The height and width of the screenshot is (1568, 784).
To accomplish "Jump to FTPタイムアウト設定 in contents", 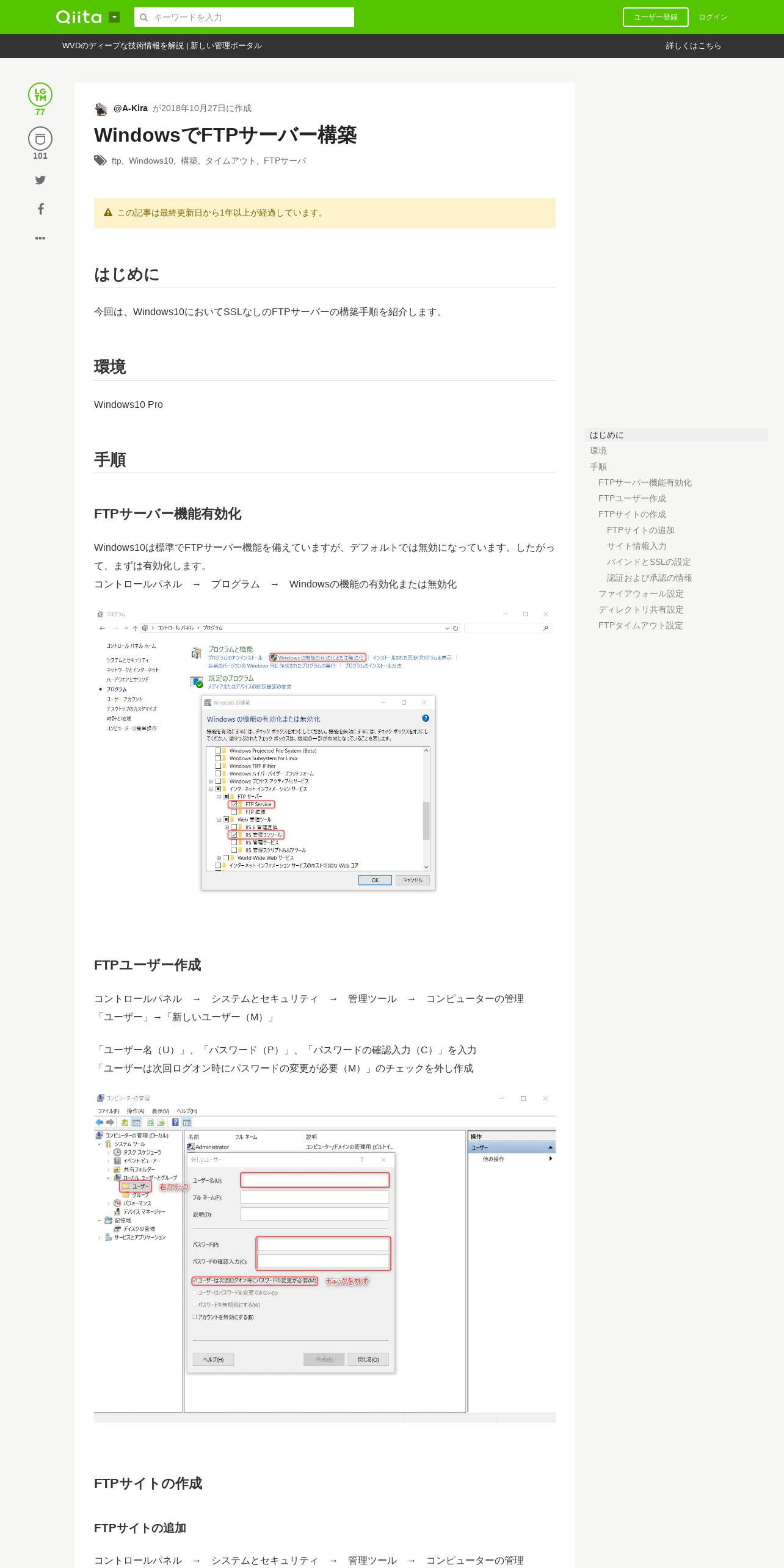I will 641,625.
